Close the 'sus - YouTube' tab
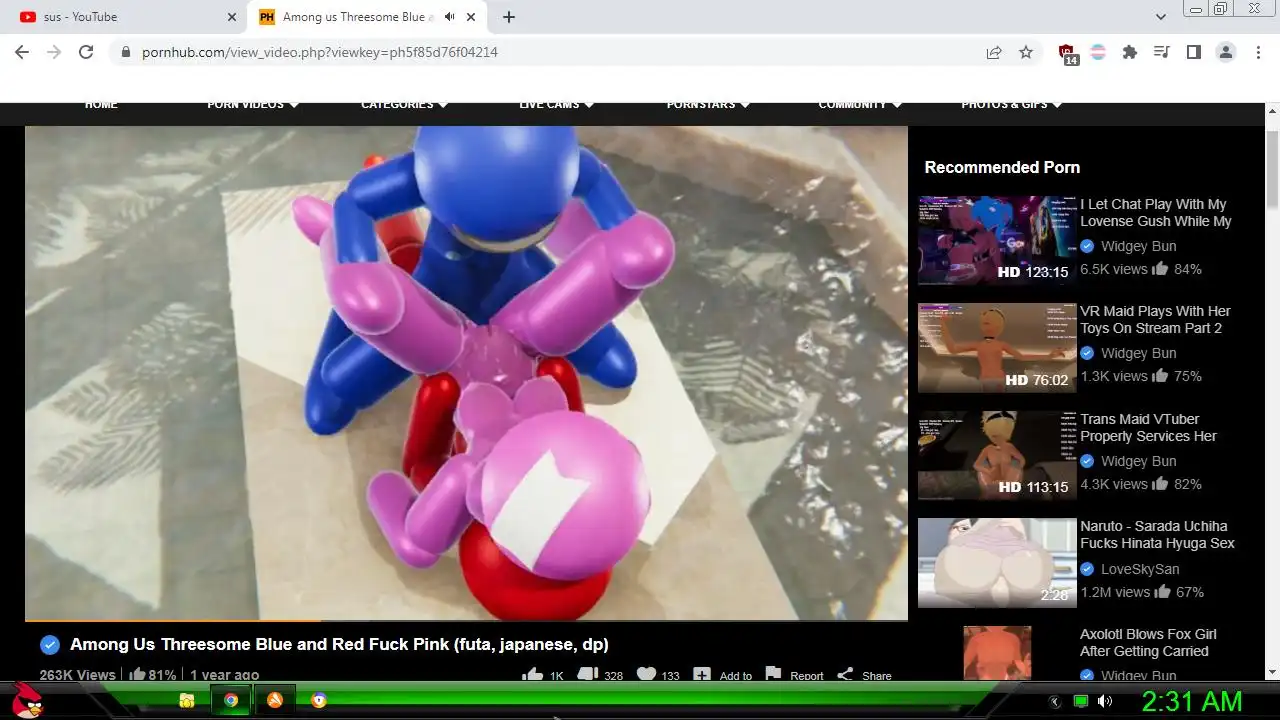 [x=232, y=17]
